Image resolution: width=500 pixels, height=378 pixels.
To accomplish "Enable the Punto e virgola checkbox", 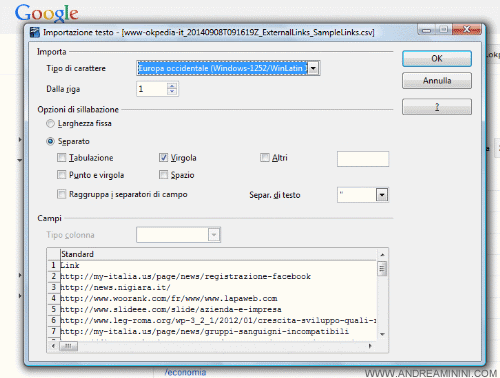I will click(x=62, y=175).
